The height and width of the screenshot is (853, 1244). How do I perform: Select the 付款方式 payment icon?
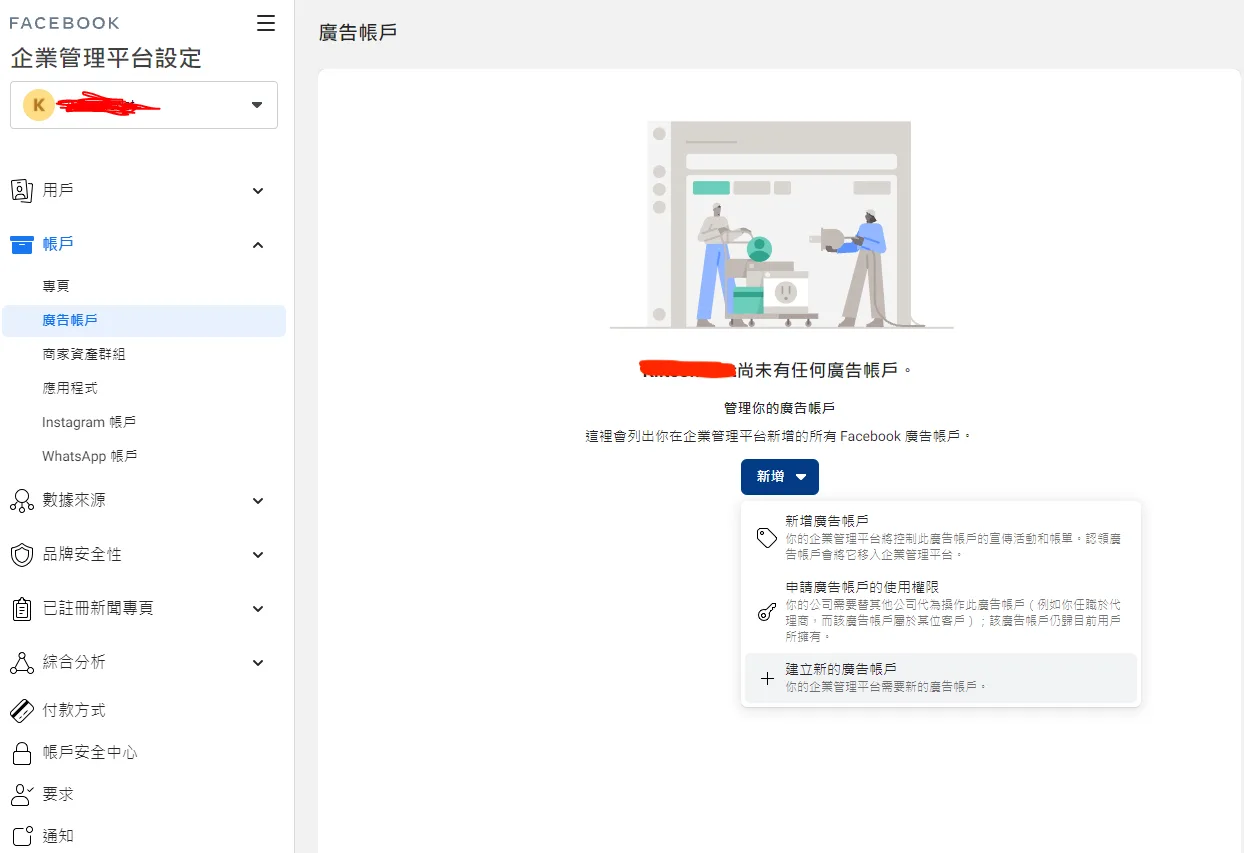(21, 710)
